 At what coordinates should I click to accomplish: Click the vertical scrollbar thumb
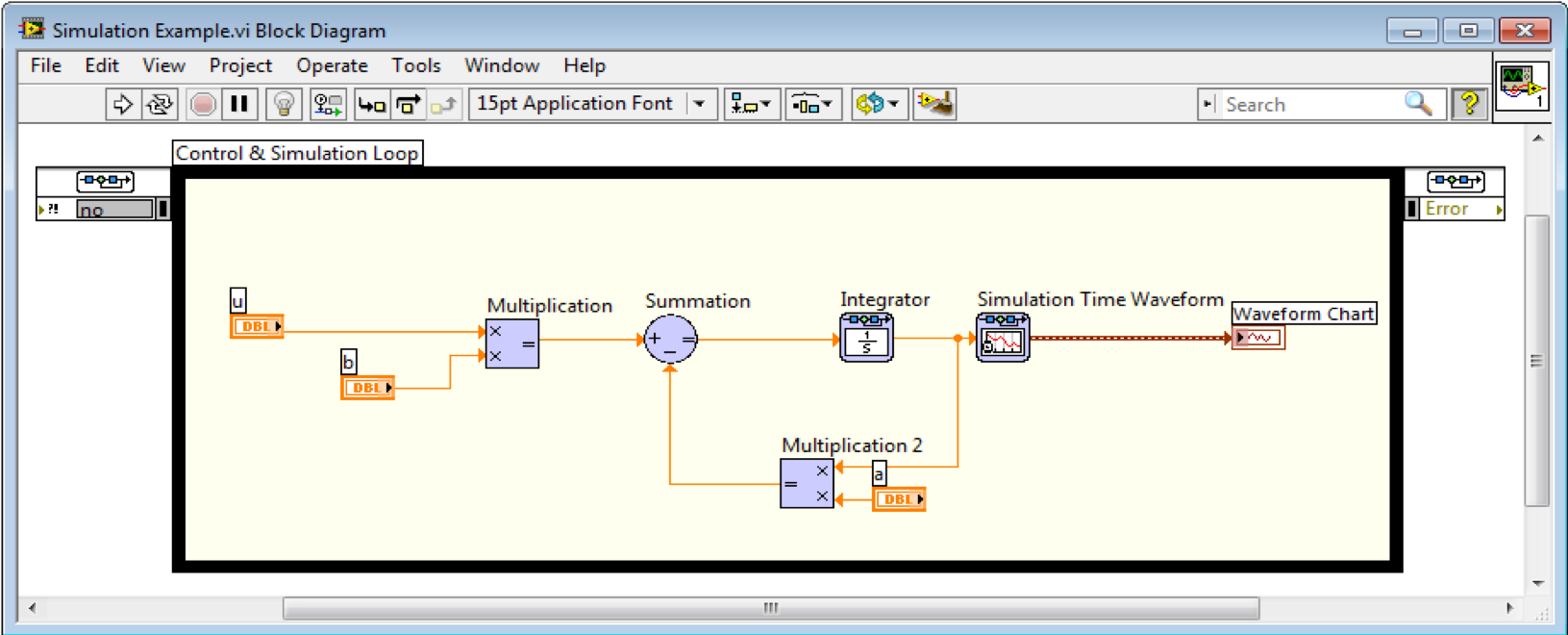[x=1536, y=361]
